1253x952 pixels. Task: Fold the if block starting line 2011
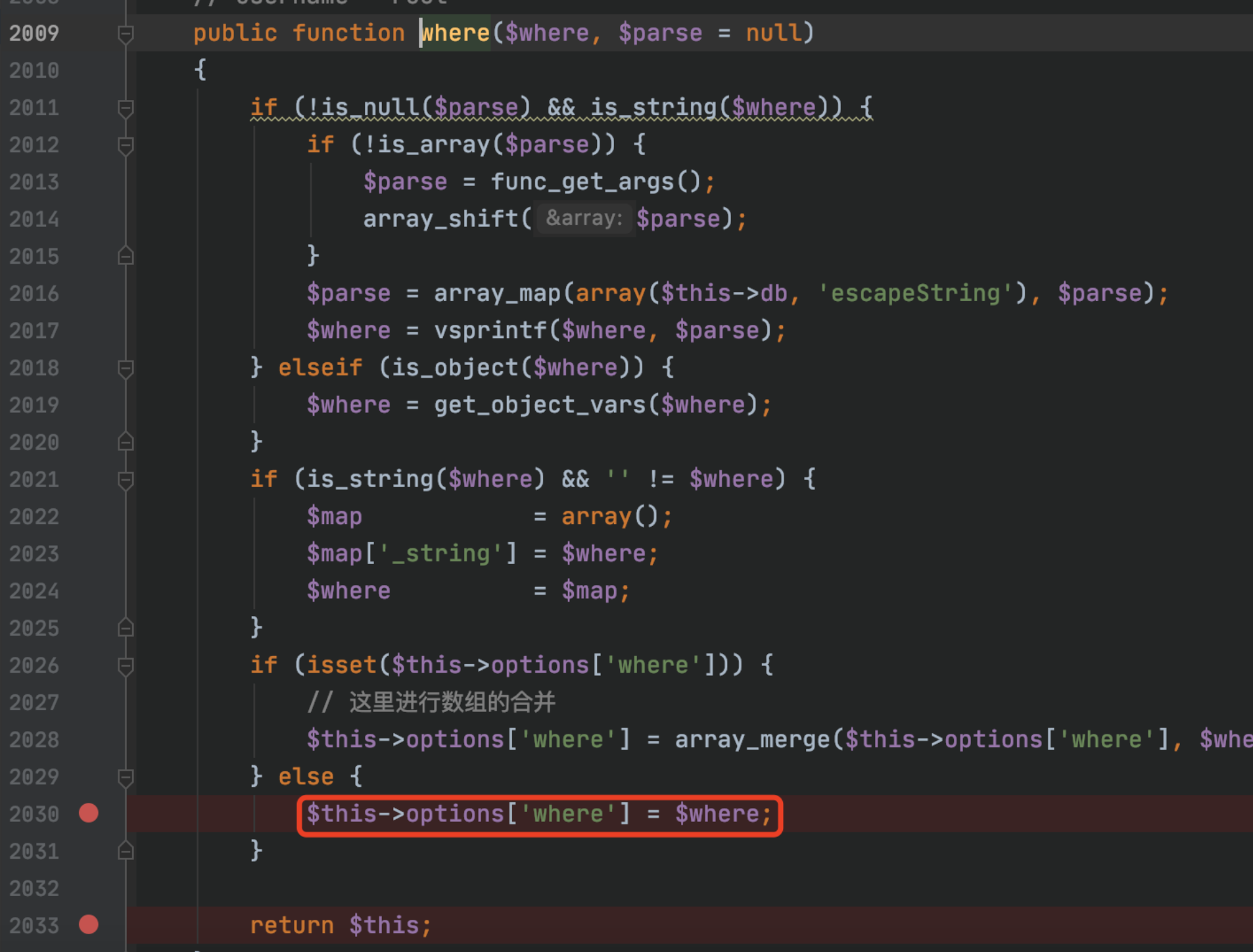[x=126, y=108]
